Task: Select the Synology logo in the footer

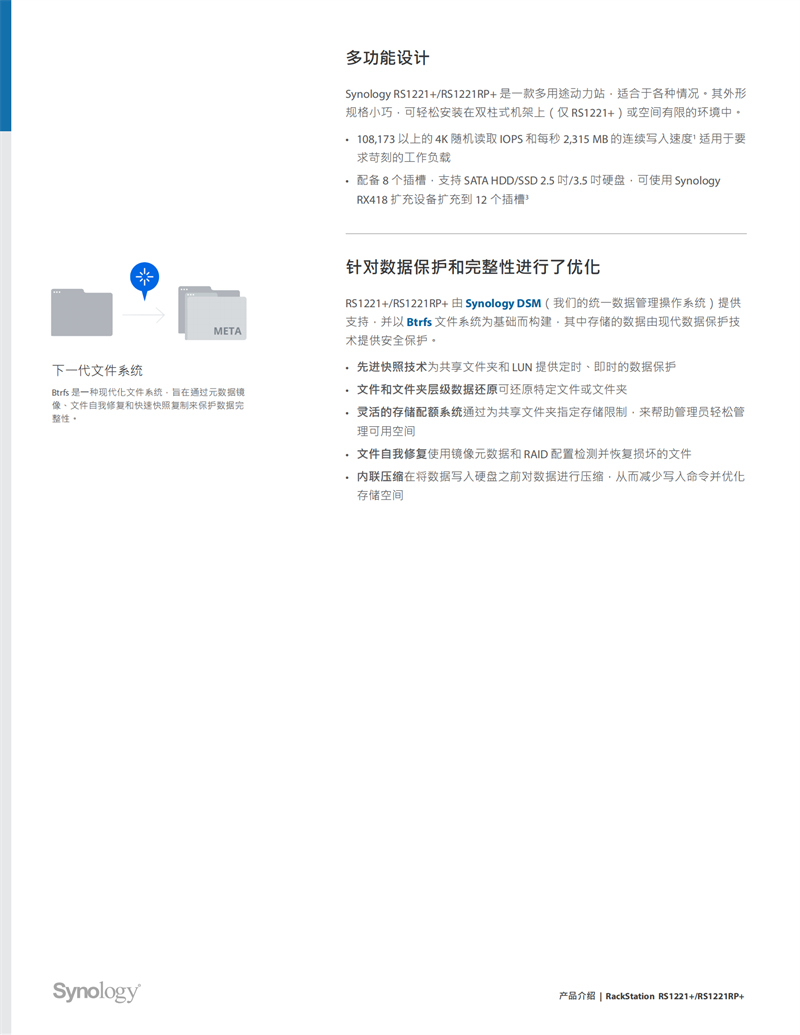Action: [x=94, y=992]
